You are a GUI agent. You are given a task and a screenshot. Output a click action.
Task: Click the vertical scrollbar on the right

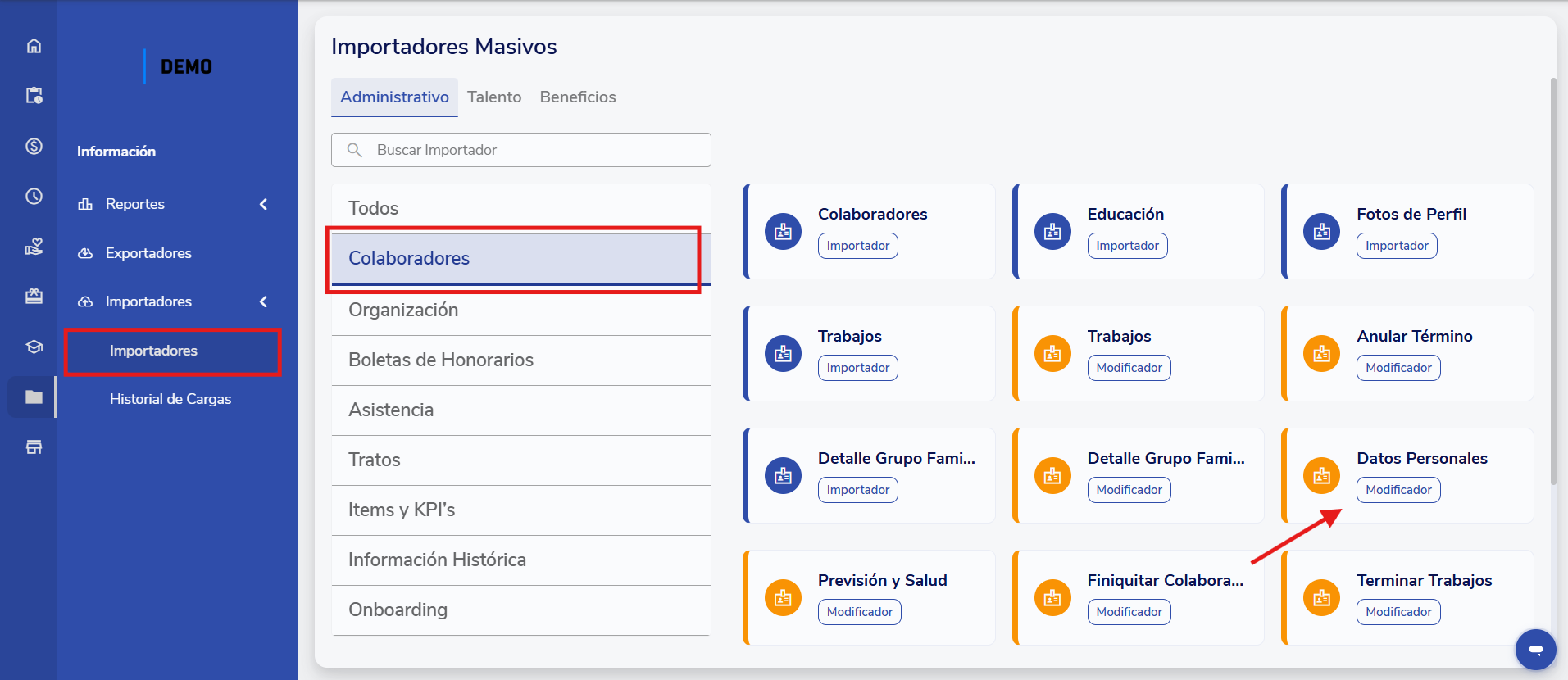[1552, 279]
